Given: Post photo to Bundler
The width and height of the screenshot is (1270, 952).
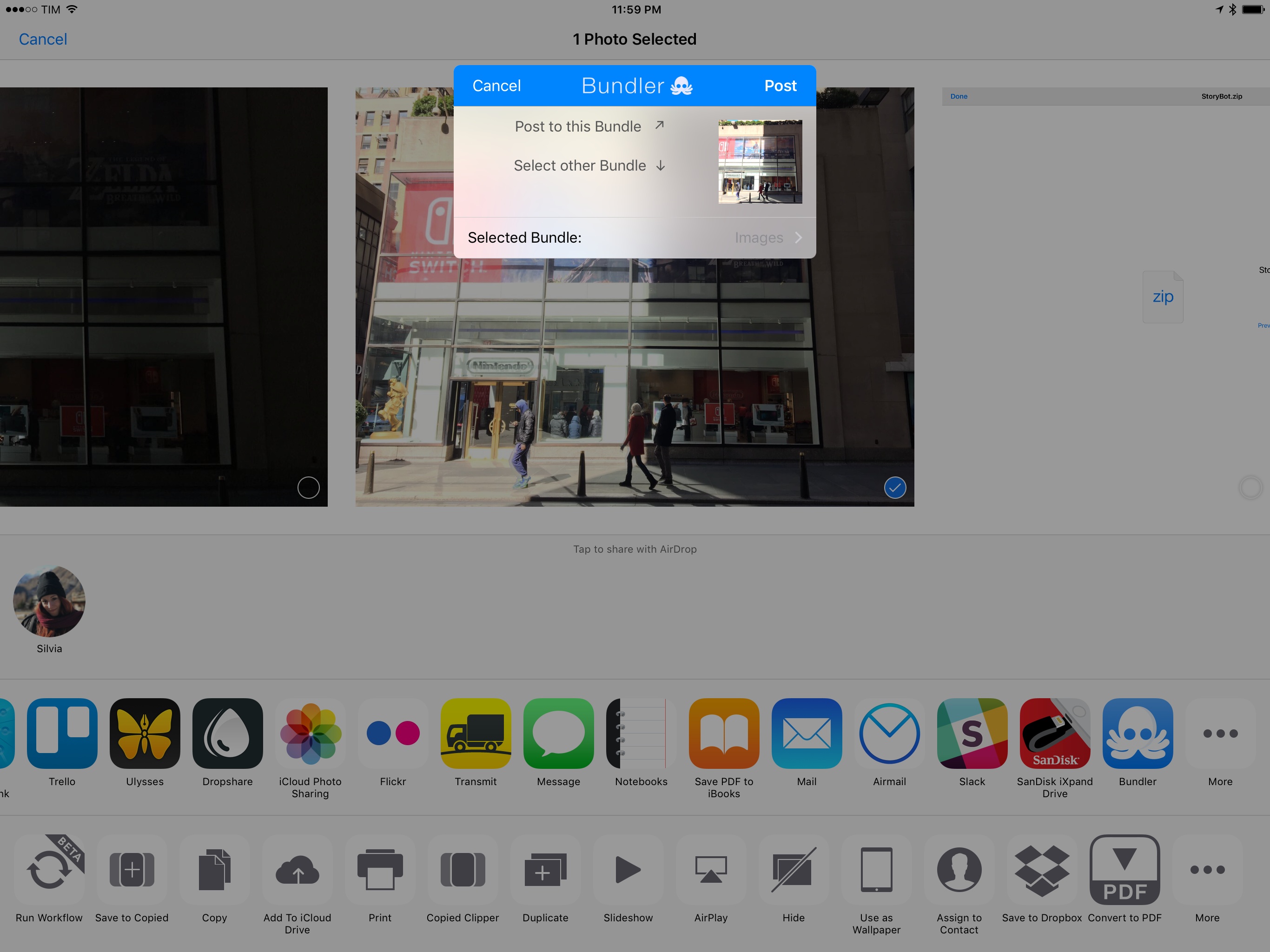Looking at the screenshot, I should [780, 86].
